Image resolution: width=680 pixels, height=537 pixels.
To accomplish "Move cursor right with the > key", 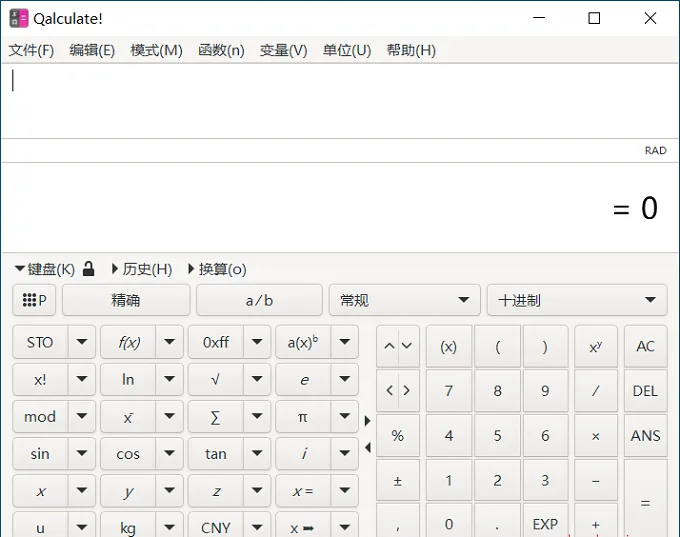I will coord(407,390).
